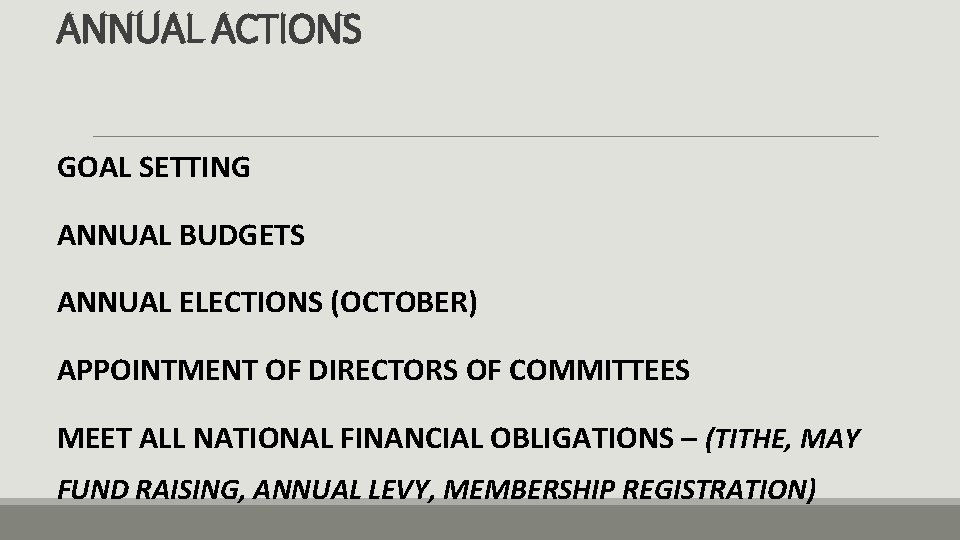Click the word "COMMITTEES"
The height and width of the screenshot is (540, 960).
pyautogui.click(x=599, y=372)
